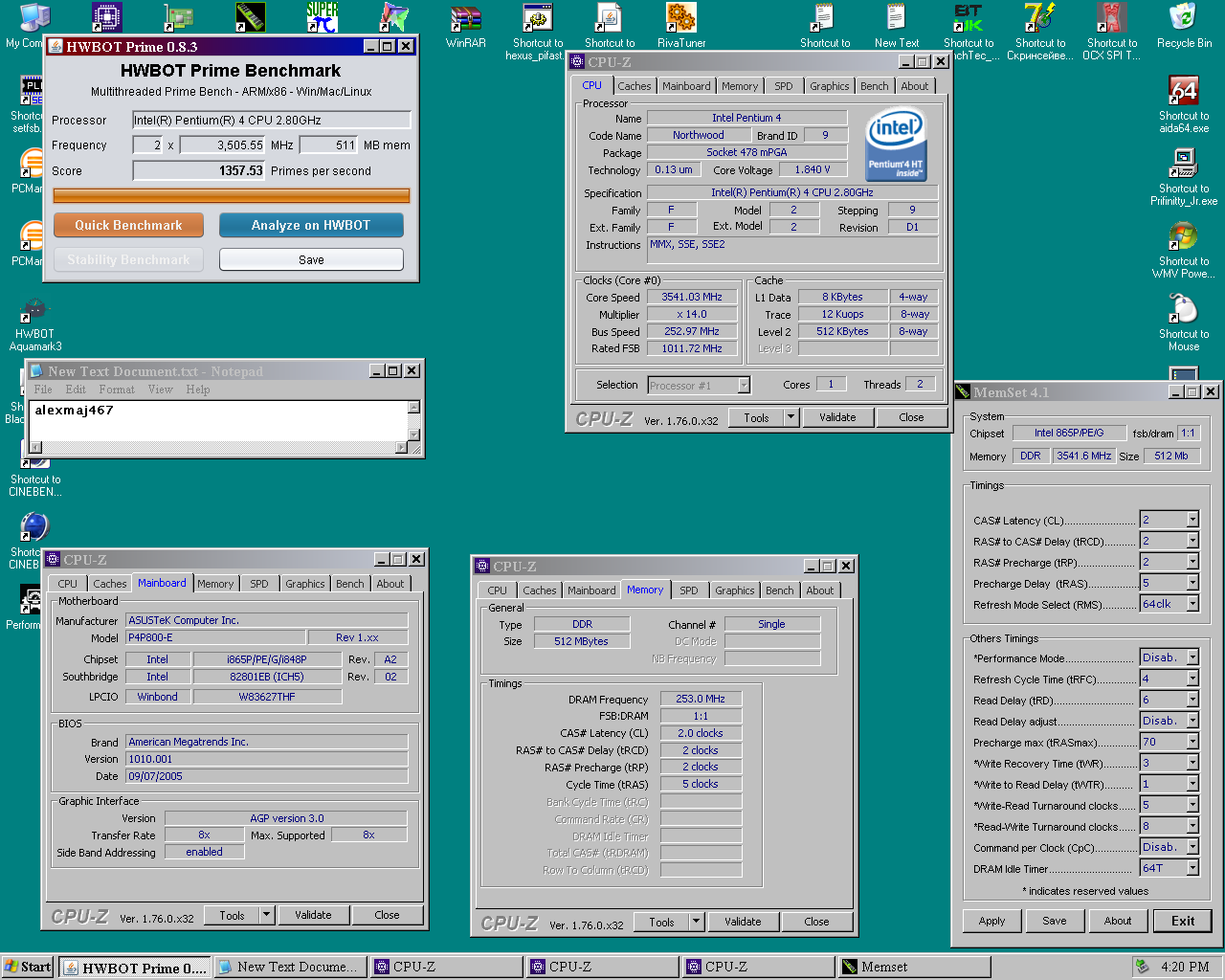
Task: Expand the Performance Mode dropdown
Action: tap(1192, 657)
